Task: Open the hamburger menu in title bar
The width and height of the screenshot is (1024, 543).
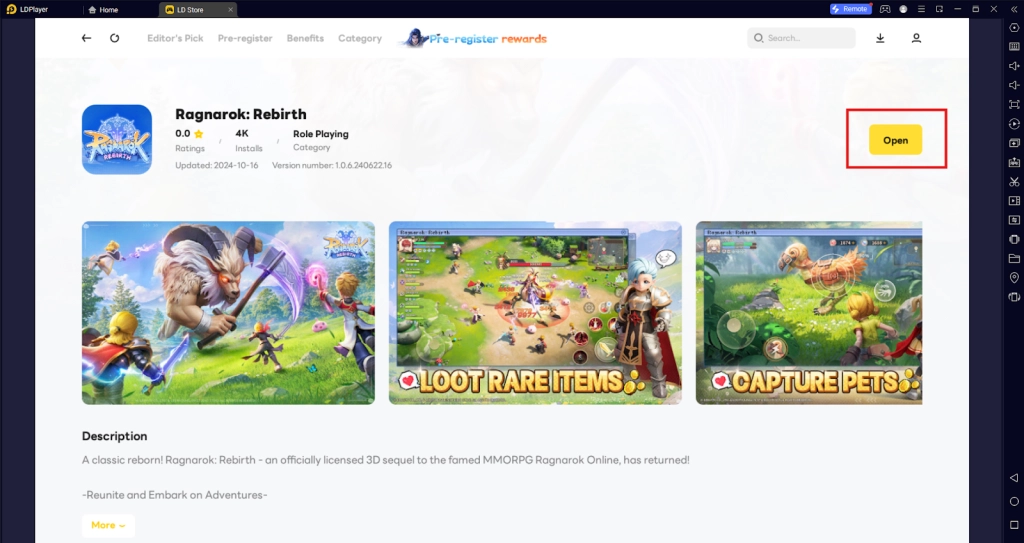Action: coord(921,9)
